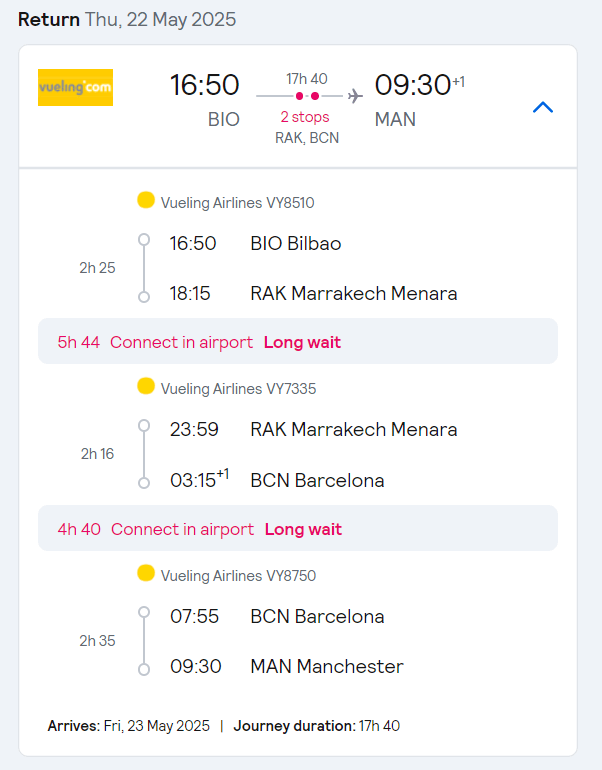Click the 4h 40 Connect in airport banner
Image resolution: width=602 pixels, height=770 pixels.
[x=298, y=528]
